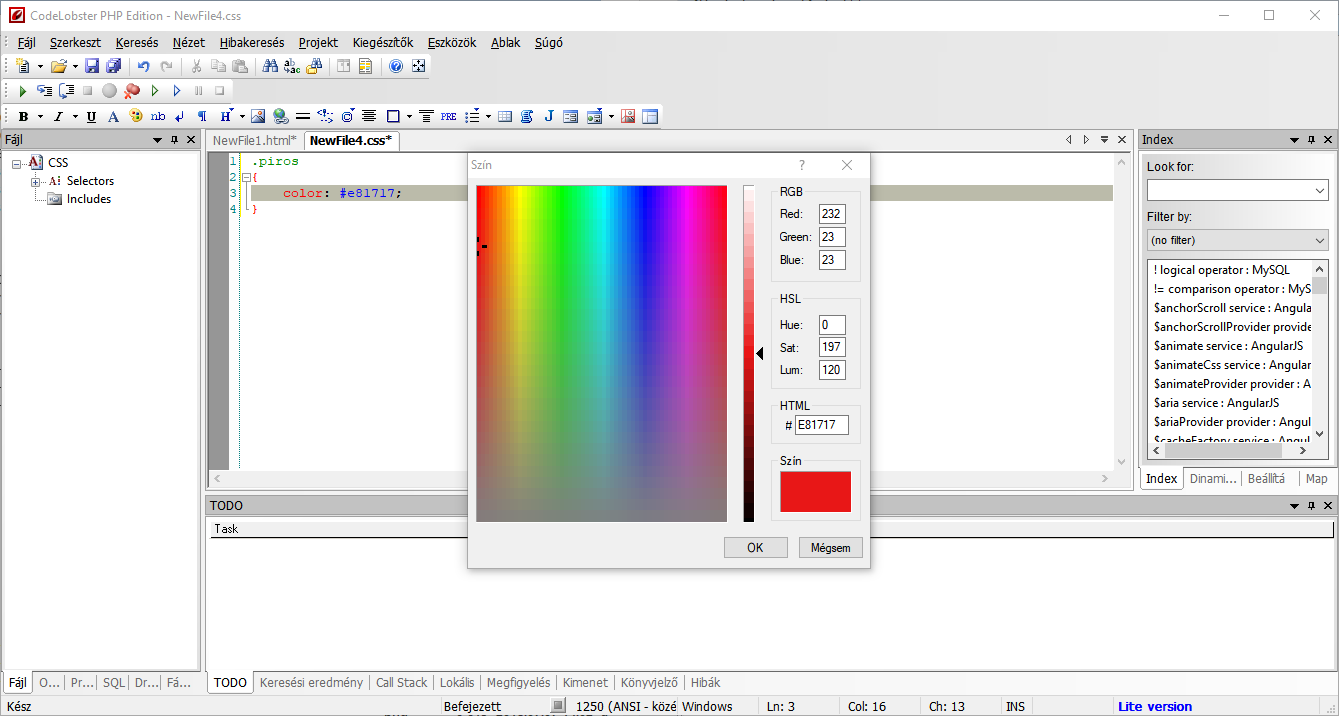Click the blue Help question mark icon

coord(396,66)
